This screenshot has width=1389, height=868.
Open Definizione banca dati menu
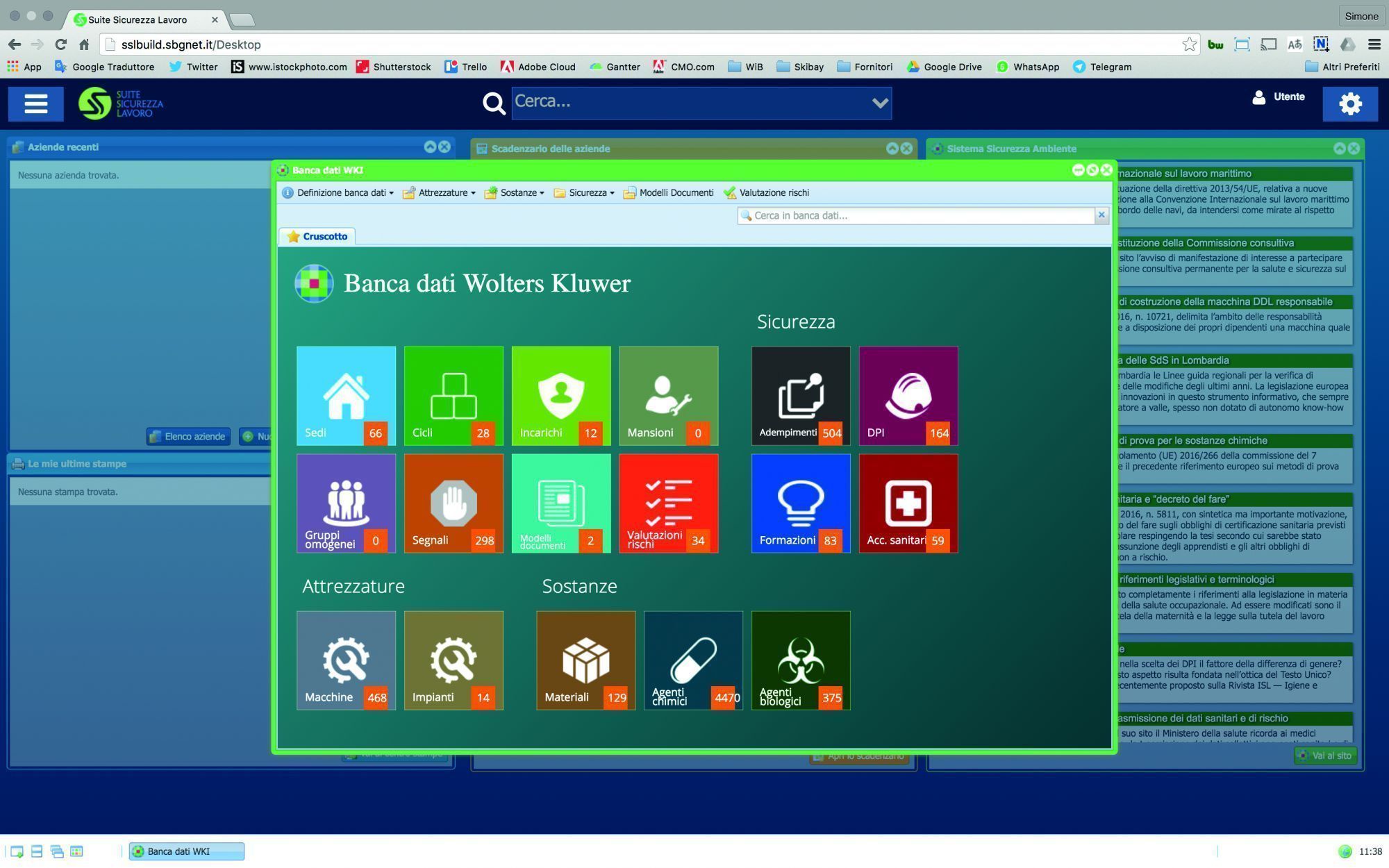pos(338,193)
